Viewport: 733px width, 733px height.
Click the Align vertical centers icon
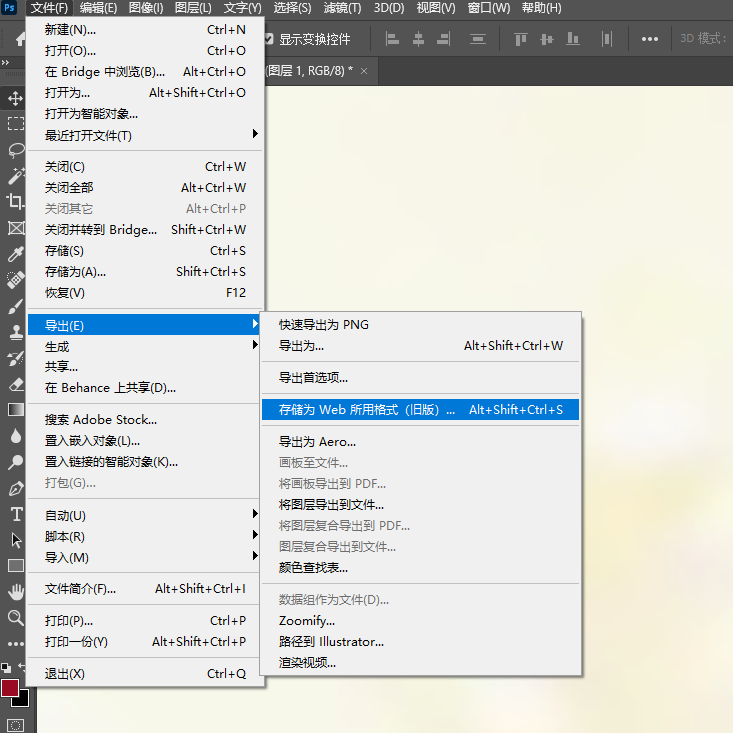click(546, 39)
